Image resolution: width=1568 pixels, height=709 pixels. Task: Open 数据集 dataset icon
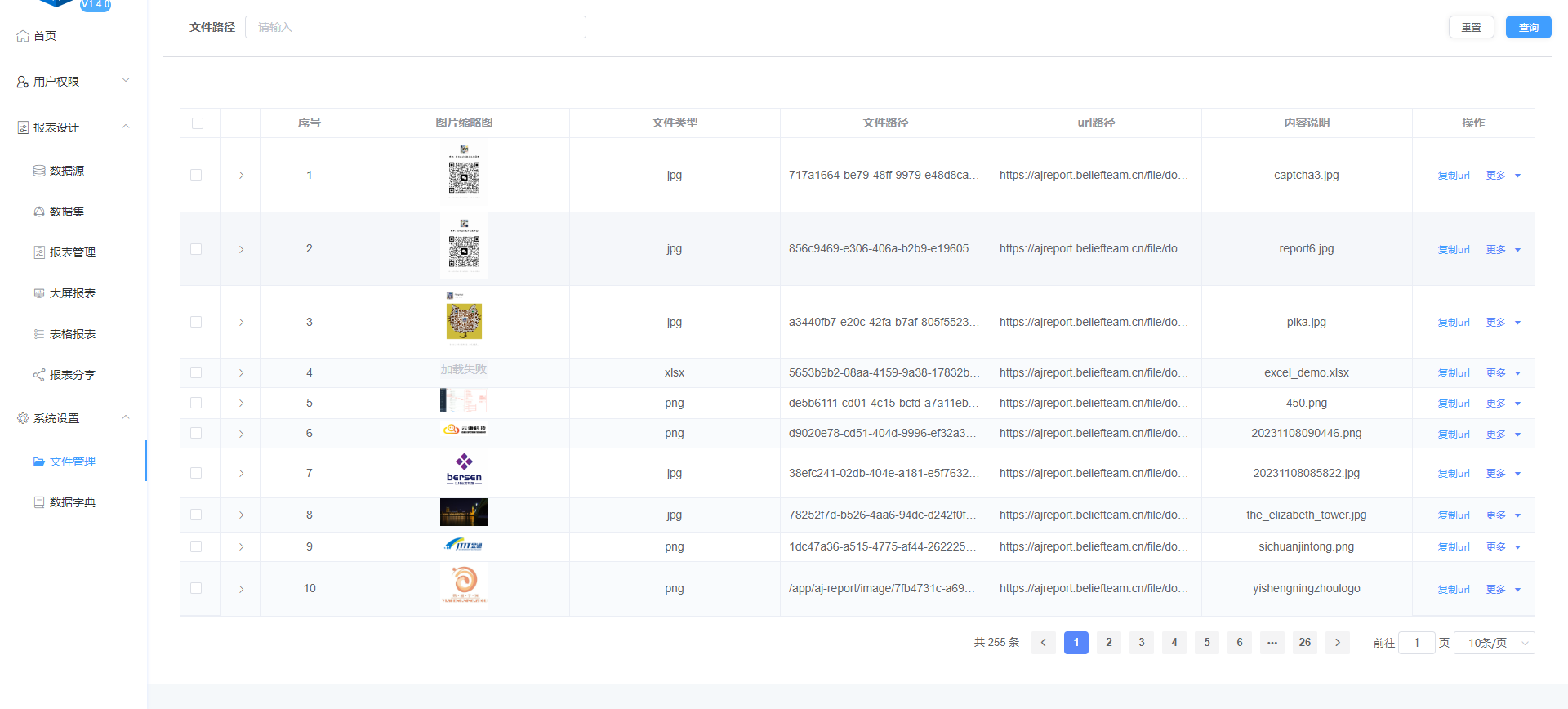pyautogui.click(x=39, y=212)
